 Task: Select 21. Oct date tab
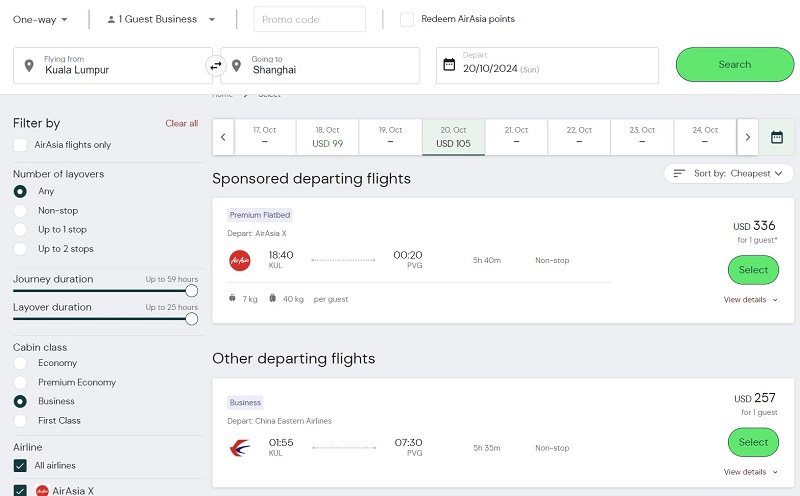point(516,137)
